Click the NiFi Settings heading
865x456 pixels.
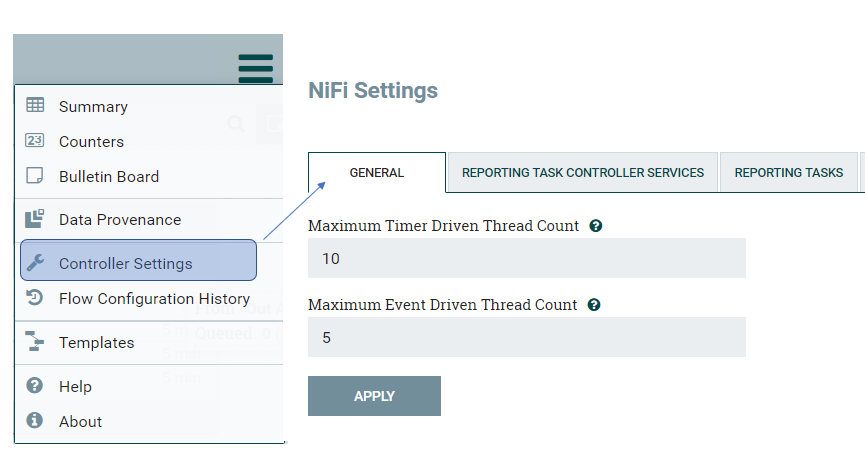(x=373, y=90)
